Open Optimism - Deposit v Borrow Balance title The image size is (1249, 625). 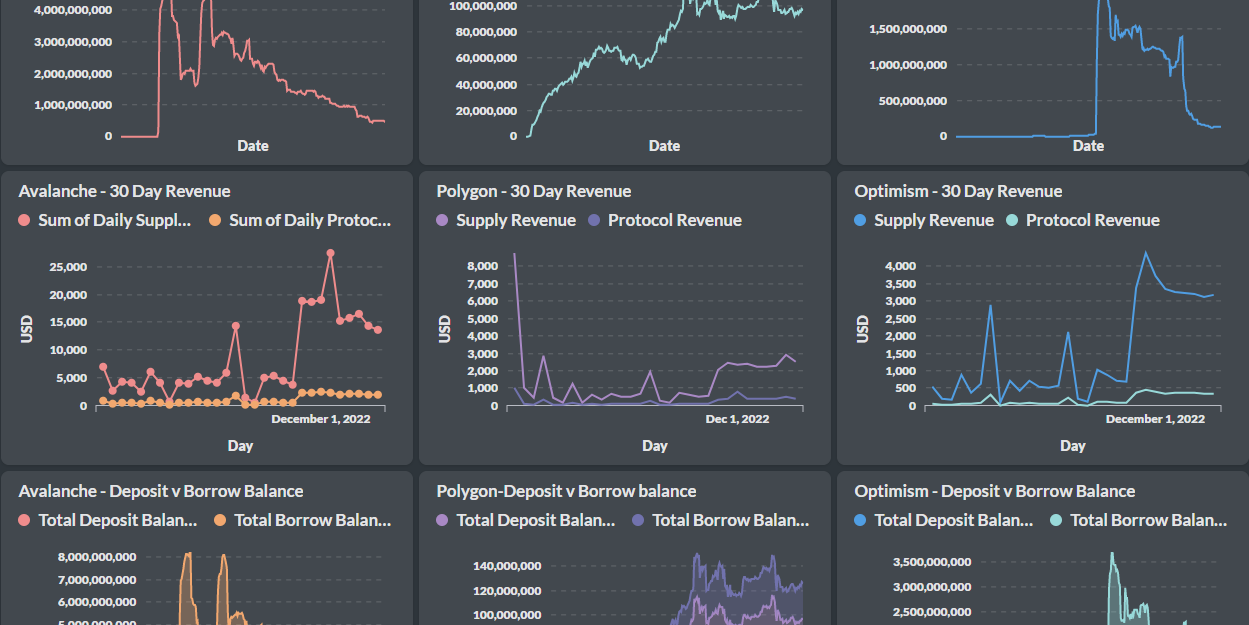tap(995, 491)
